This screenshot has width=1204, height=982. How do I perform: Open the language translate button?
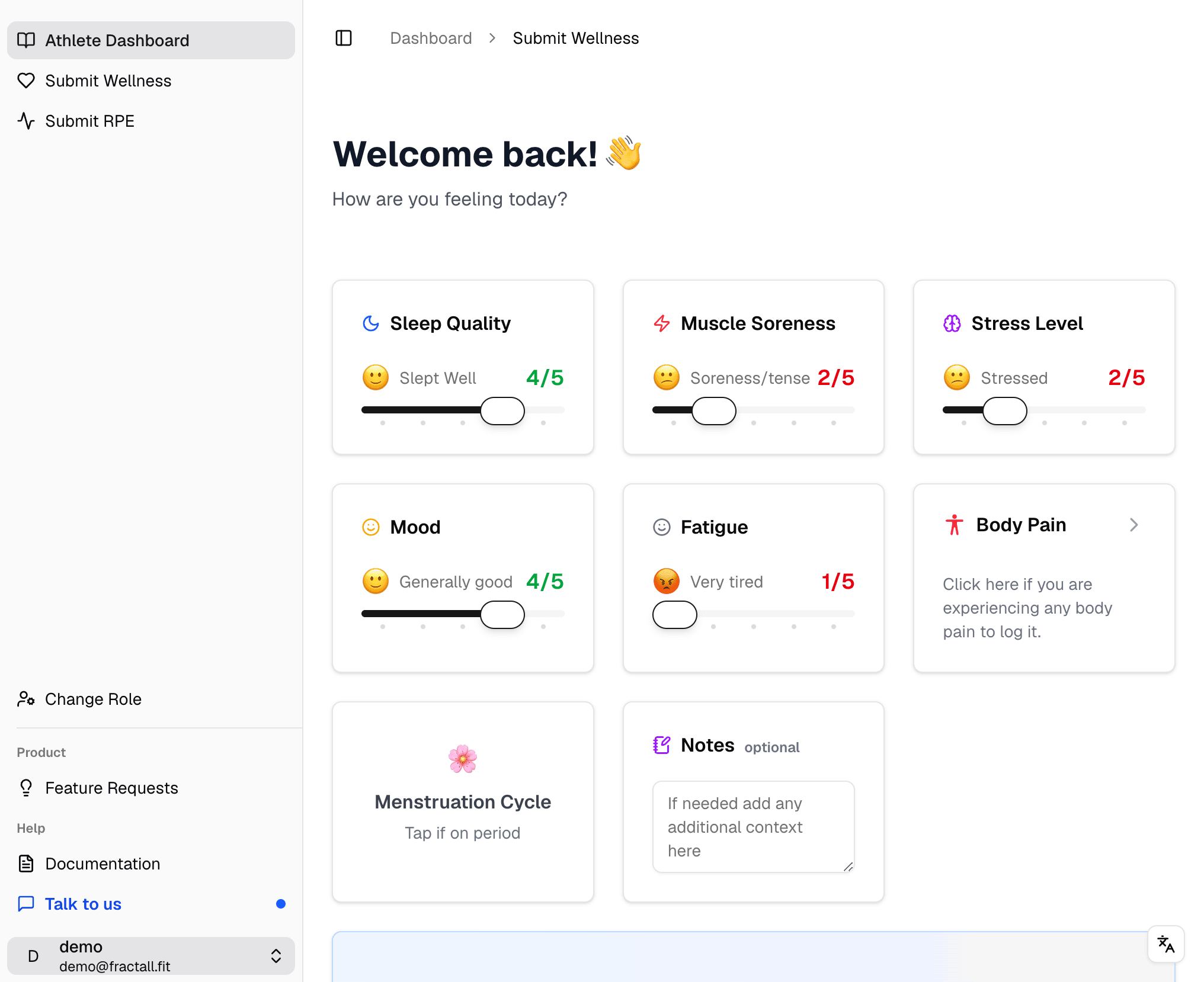click(x=1166, y=944)
